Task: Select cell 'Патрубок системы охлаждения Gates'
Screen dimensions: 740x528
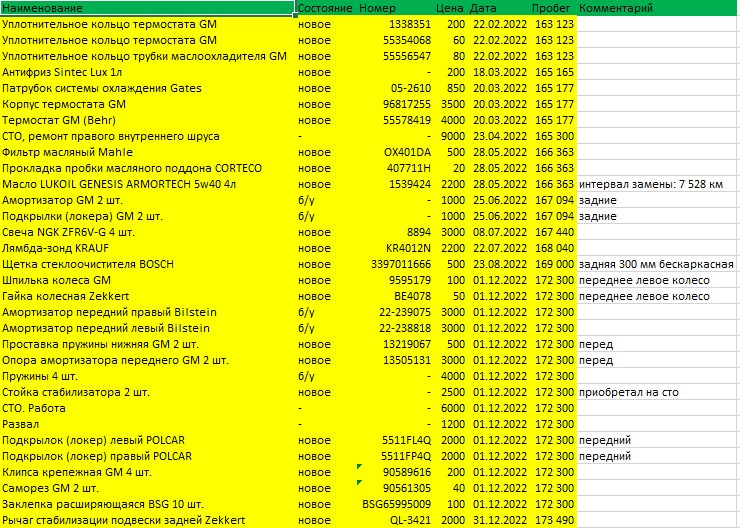Action: click(148, 88)
